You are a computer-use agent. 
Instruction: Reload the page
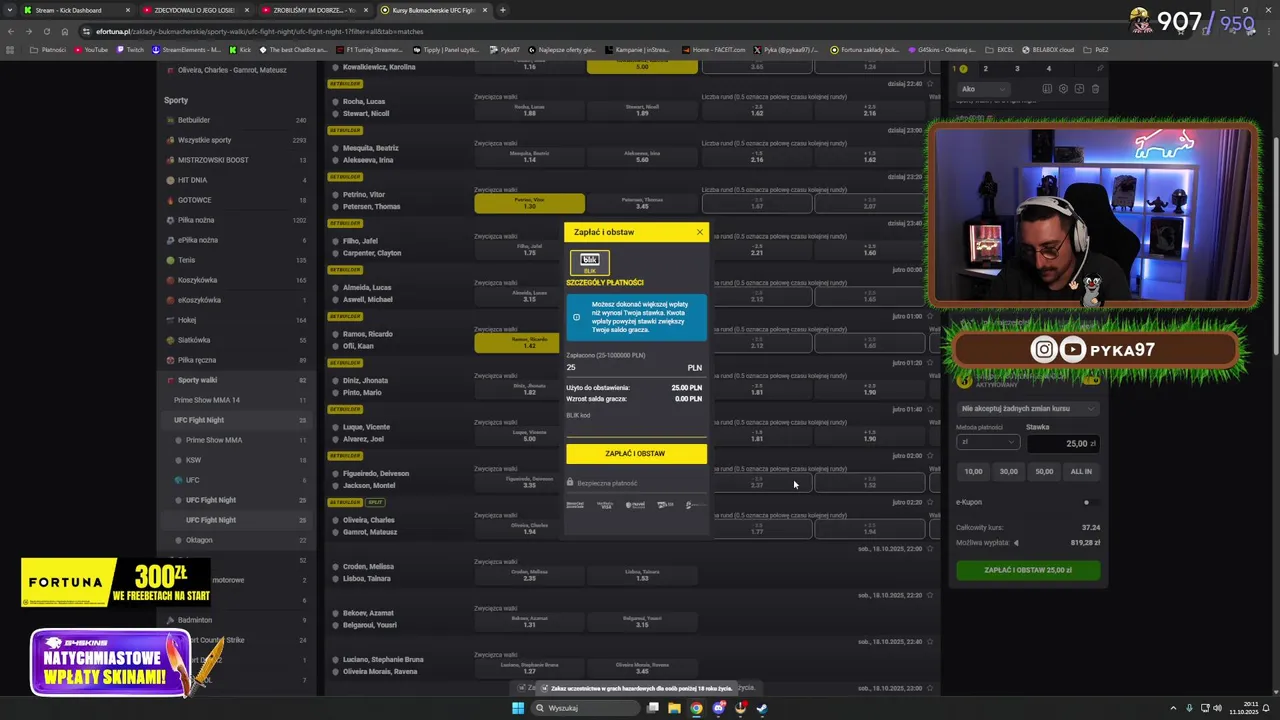coord(47,31)
